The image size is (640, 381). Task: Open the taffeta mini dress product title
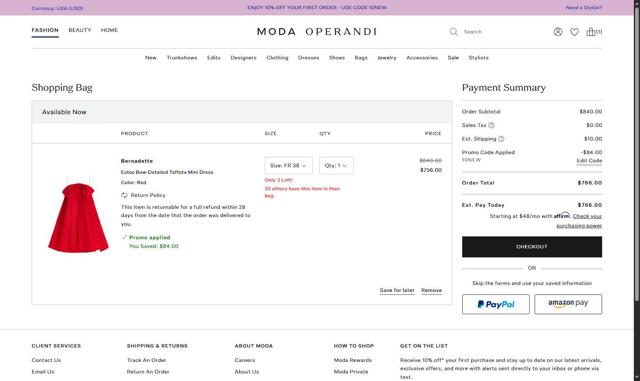pos(167,172)
